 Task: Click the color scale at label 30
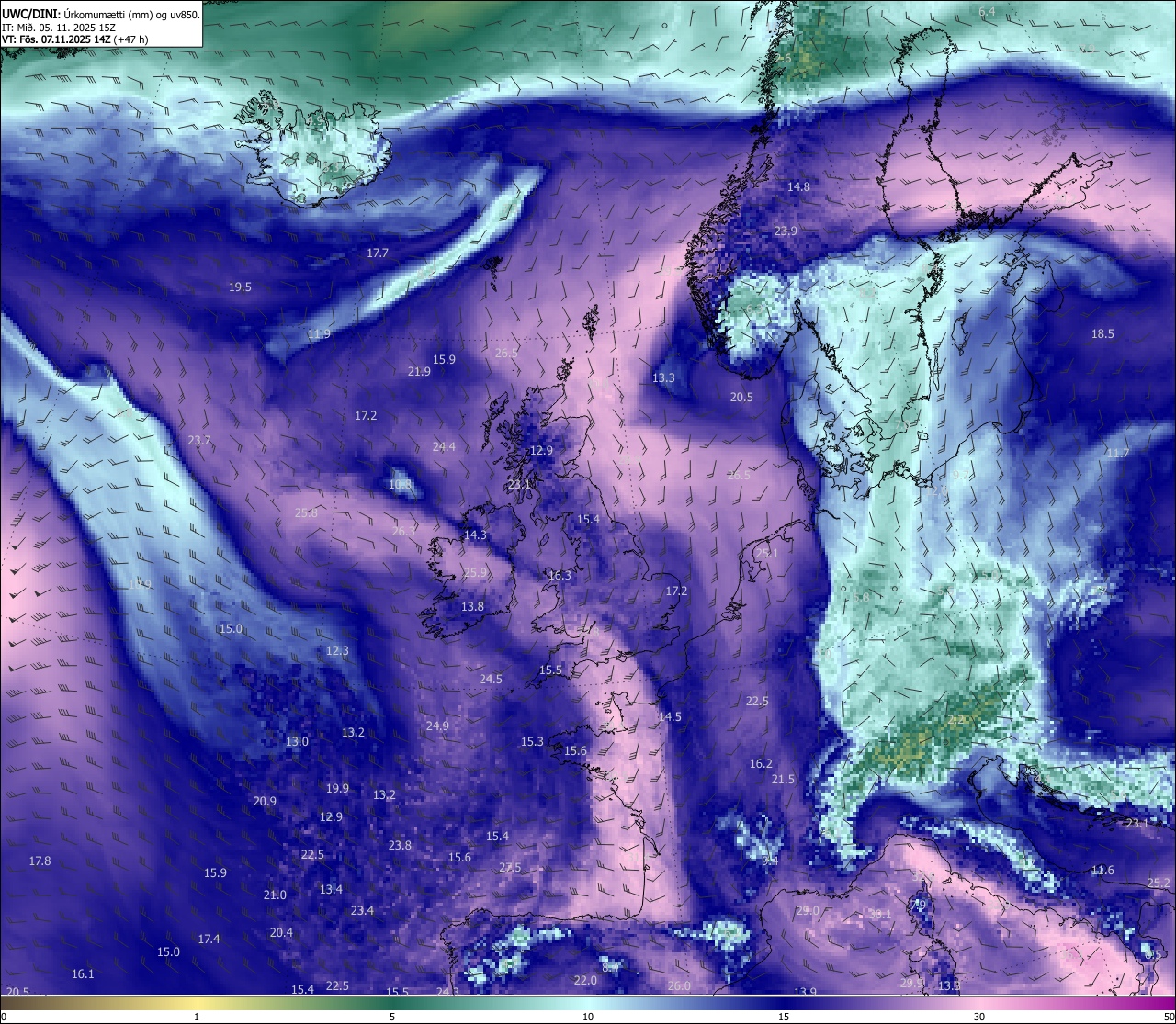[x=979, y=1017]
